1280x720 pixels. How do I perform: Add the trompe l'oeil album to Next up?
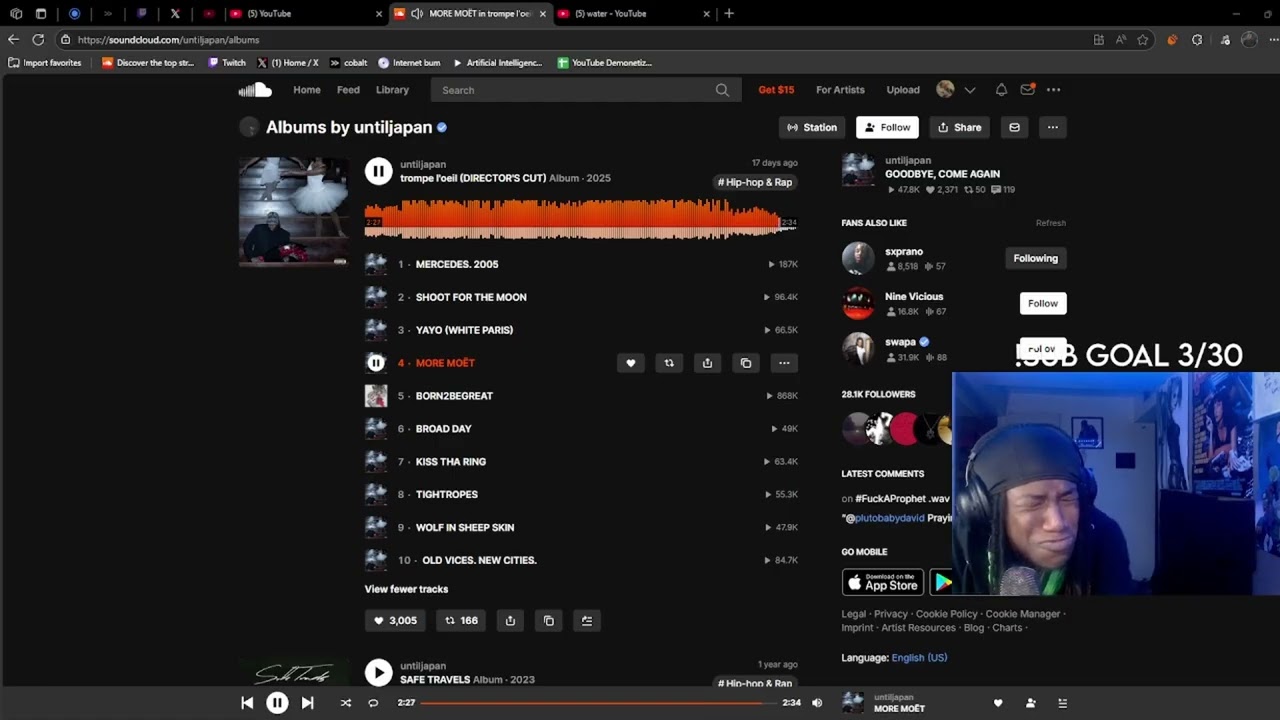[587, 621]
